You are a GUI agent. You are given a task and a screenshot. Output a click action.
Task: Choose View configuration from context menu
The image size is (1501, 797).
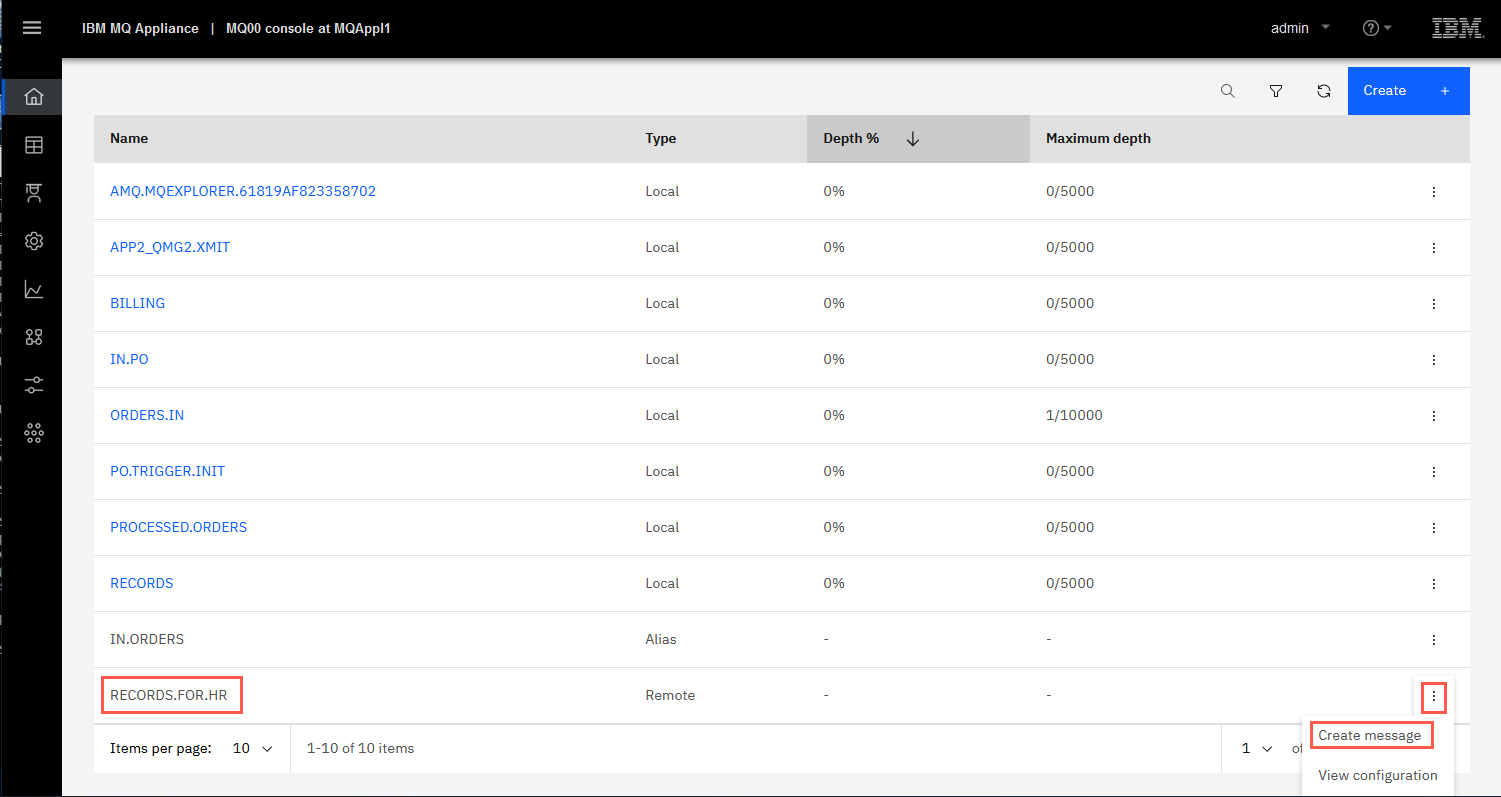click(1377, 775)
